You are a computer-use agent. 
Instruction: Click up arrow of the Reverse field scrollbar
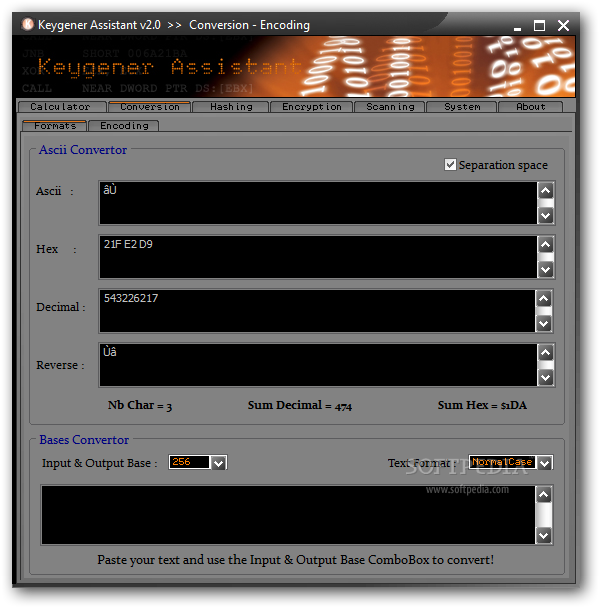pyautogui.click(x=546, y=352)
